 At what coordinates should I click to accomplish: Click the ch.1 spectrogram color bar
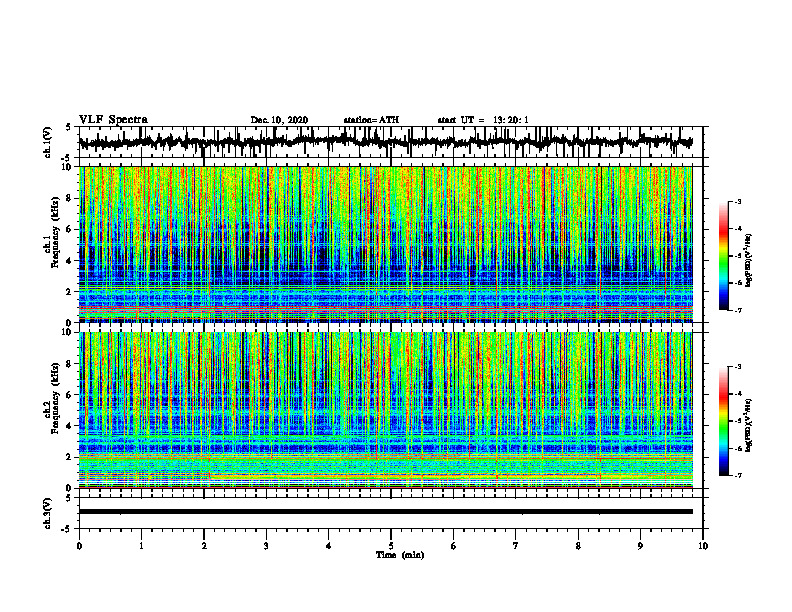click(x=723, y=256)
